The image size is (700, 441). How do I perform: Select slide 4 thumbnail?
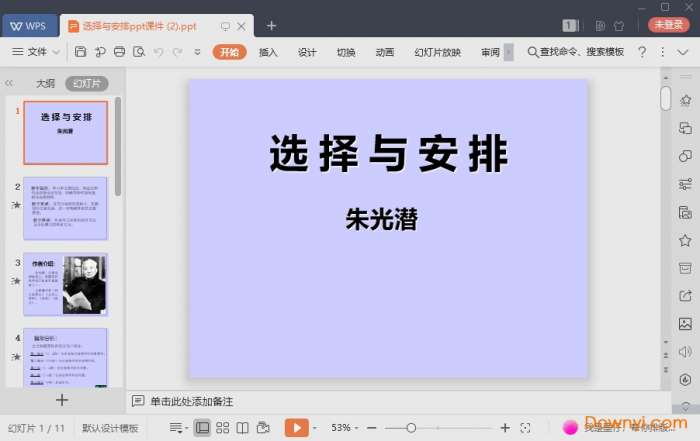click(66, 358)
